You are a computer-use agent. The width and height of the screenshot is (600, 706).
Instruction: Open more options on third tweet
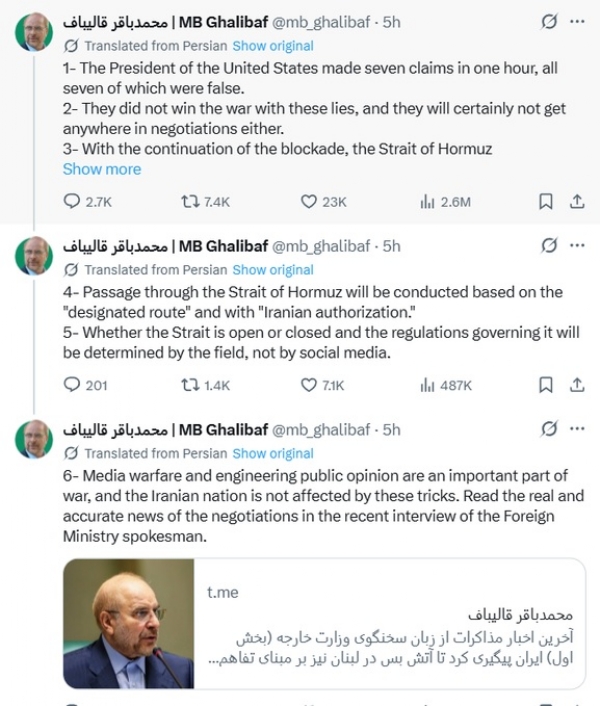point(577,429)
